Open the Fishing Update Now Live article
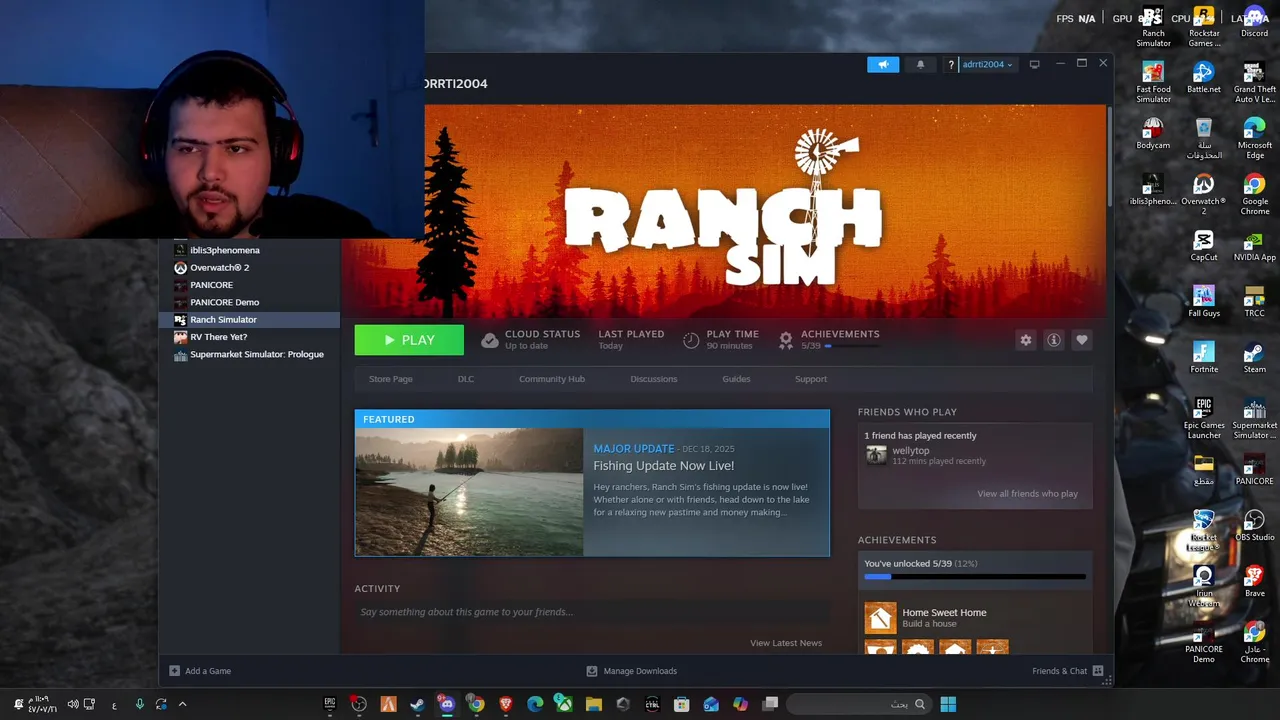 point(664,466)
